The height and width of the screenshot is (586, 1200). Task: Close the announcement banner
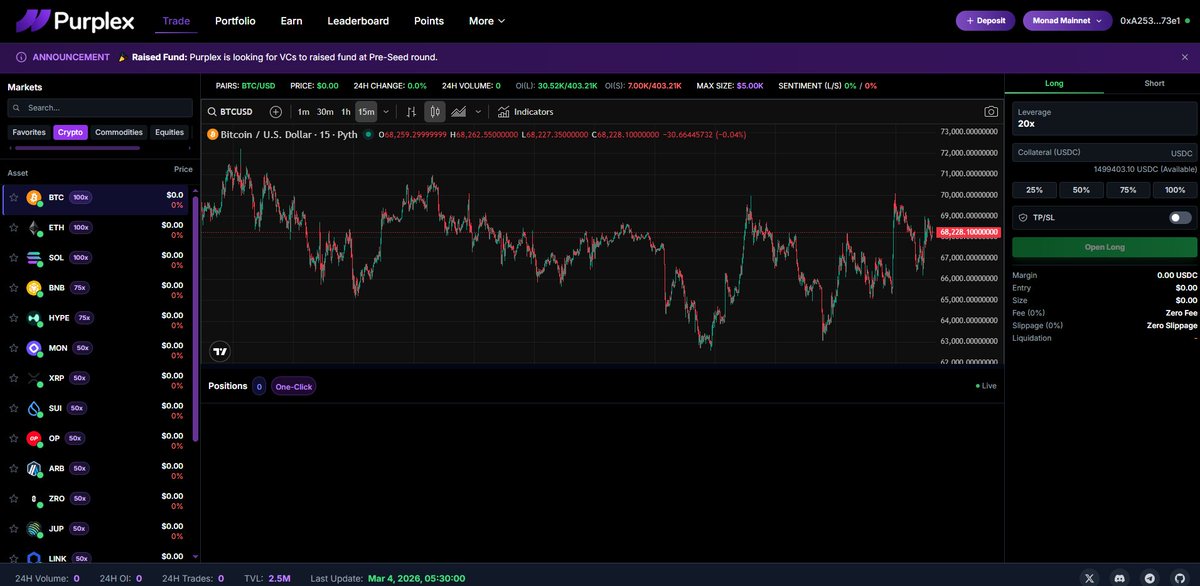1184,57
